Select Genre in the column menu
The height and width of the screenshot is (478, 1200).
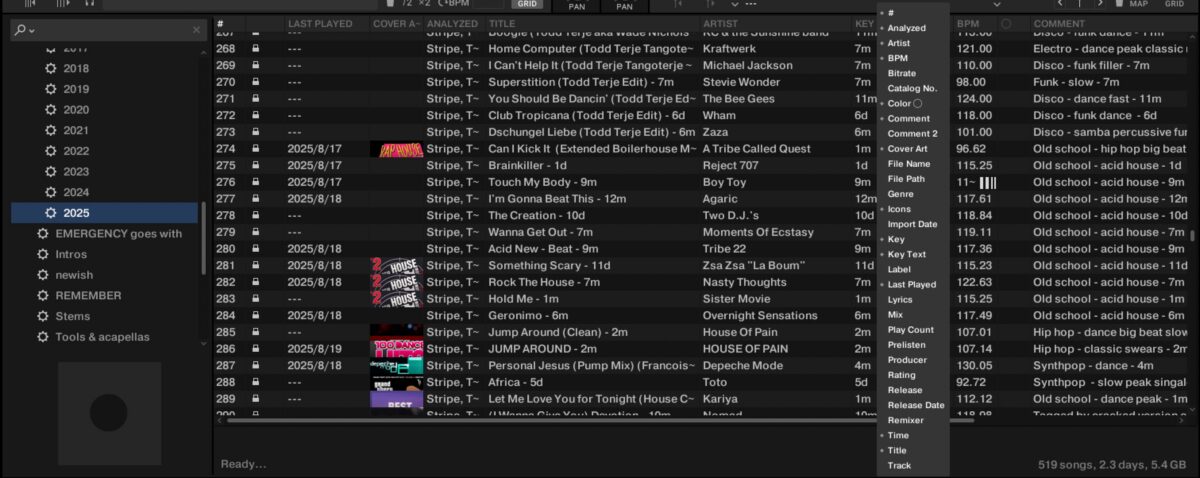click(x=900, y=194)
